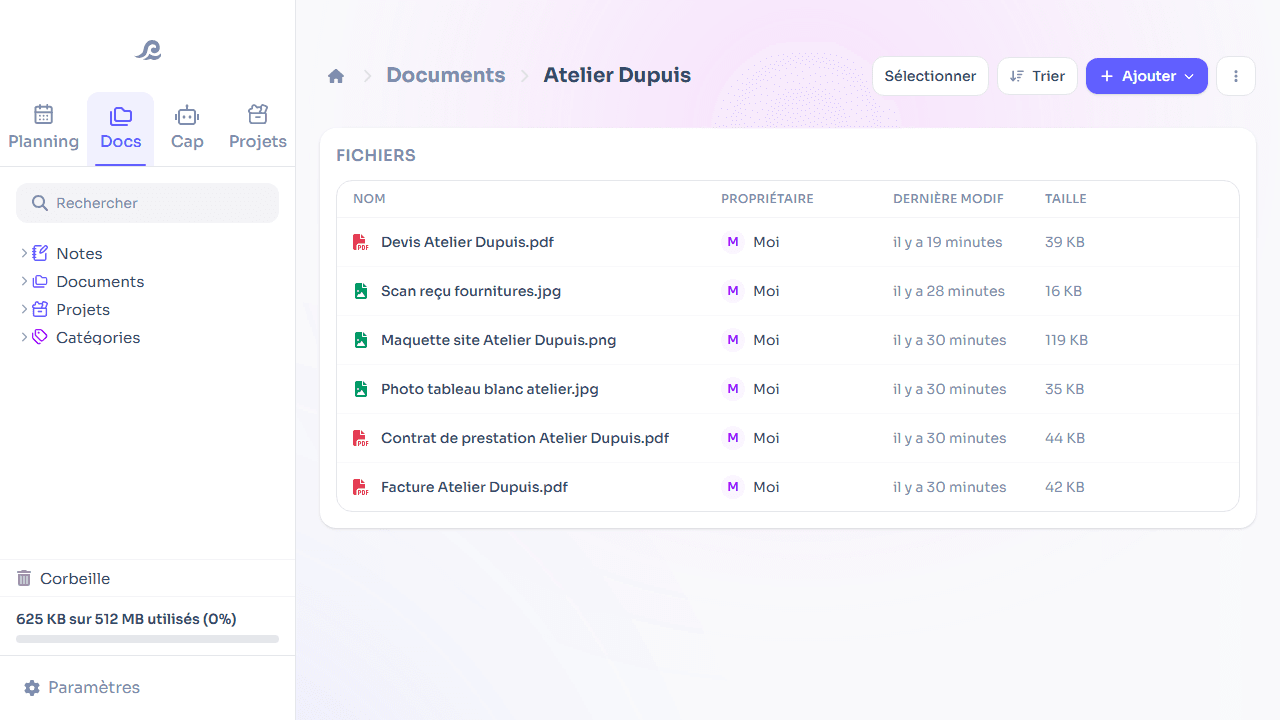Click the Sélectionner button
Image resolution: width=1280 pixels, height=720 pixels.
point(930,76)
